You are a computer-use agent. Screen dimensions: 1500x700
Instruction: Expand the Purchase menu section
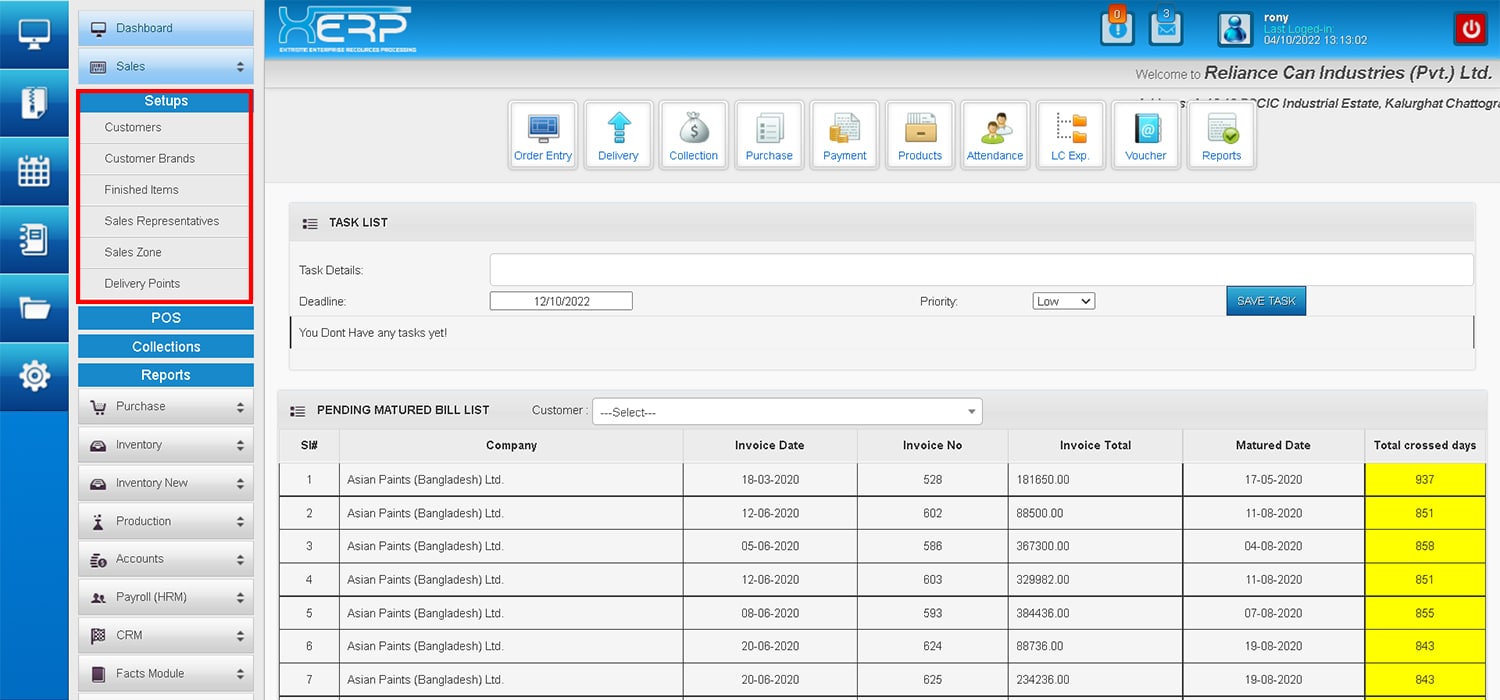click(166, 407)
